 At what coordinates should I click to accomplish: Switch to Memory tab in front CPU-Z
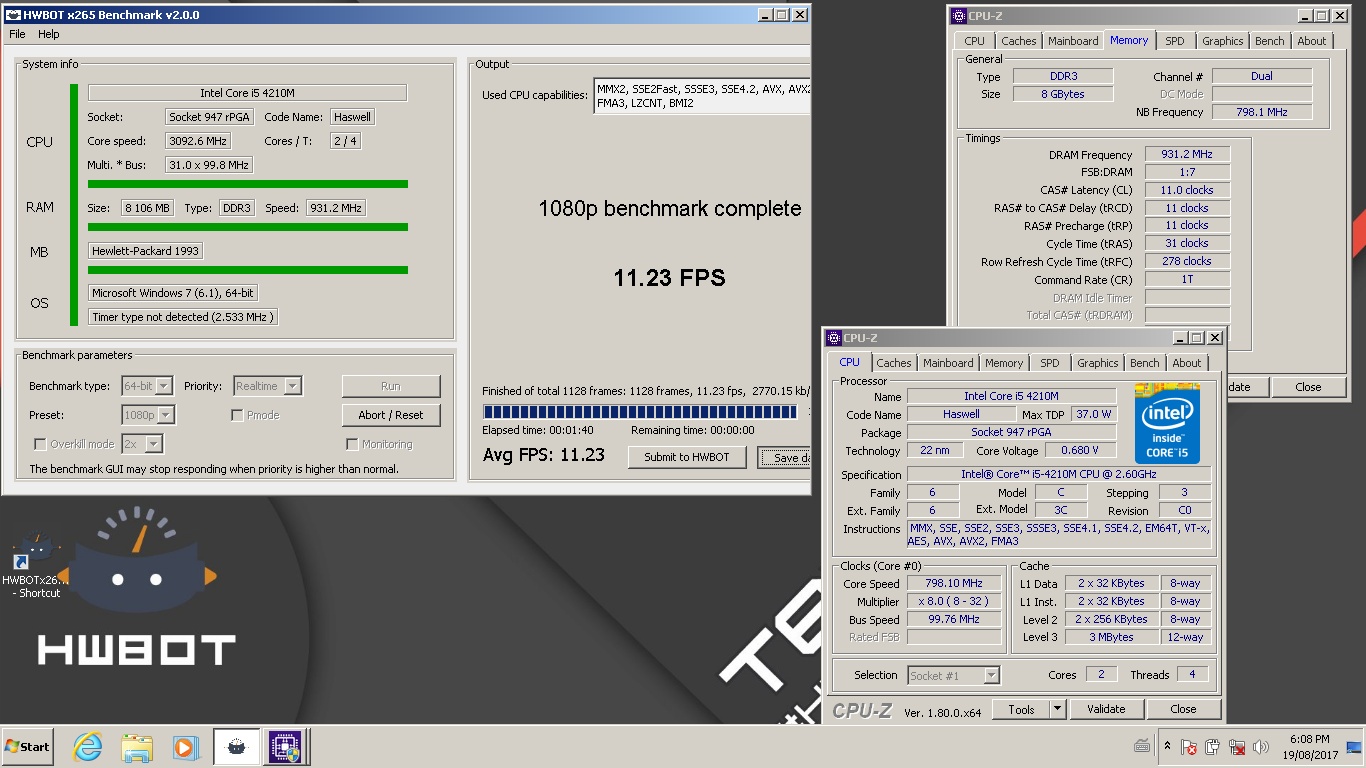[x=1004, y=363]
